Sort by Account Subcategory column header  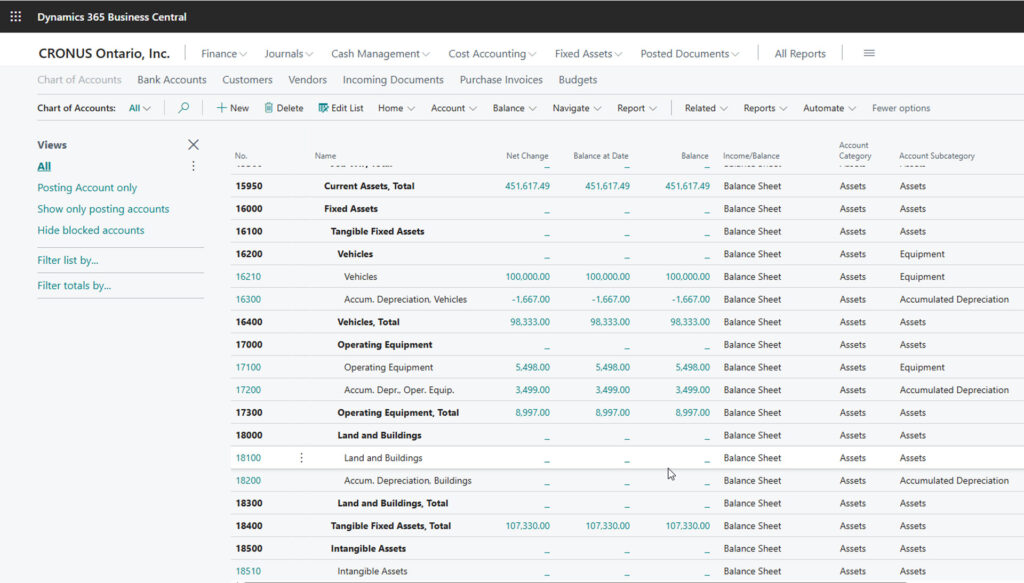[x=936, y=155]
